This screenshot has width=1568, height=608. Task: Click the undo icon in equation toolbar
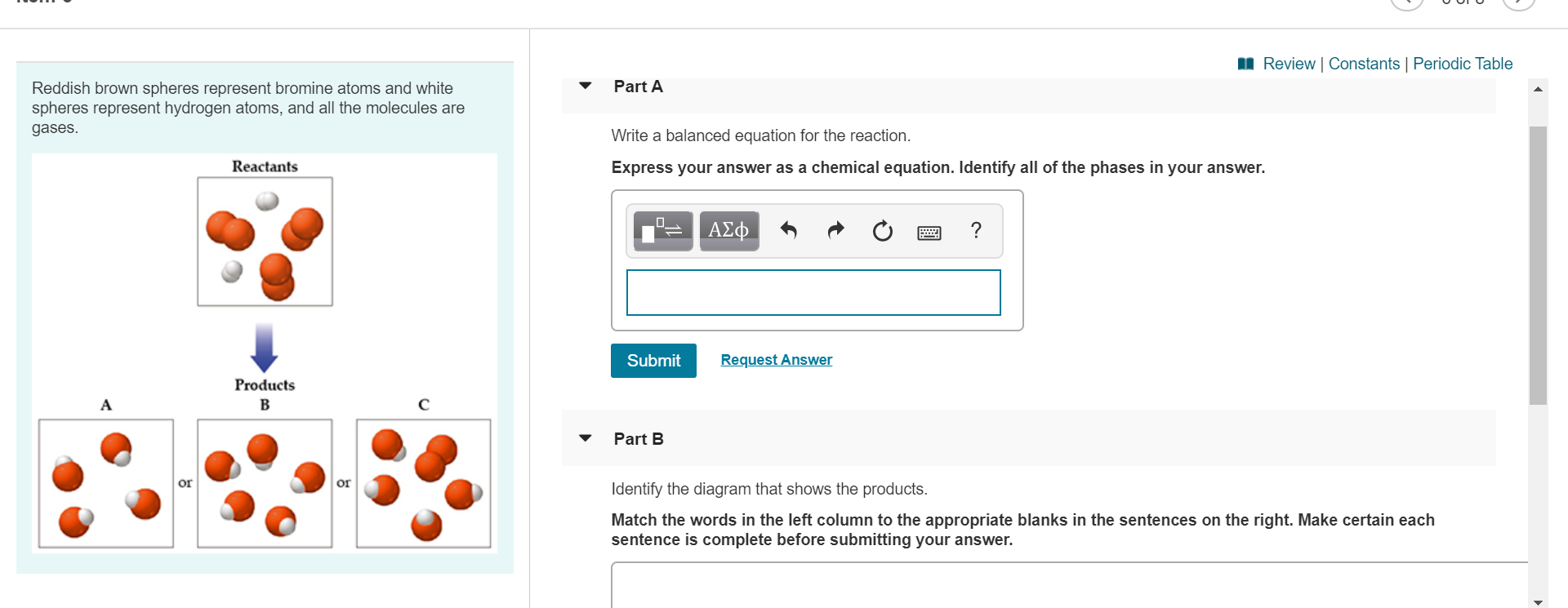(x=789, y=231)
